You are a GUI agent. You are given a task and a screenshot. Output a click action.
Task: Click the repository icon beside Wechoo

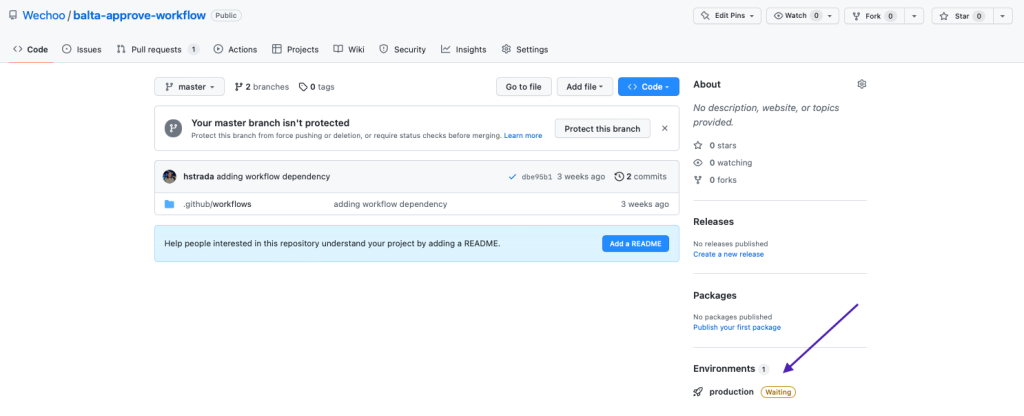(13, 15)
